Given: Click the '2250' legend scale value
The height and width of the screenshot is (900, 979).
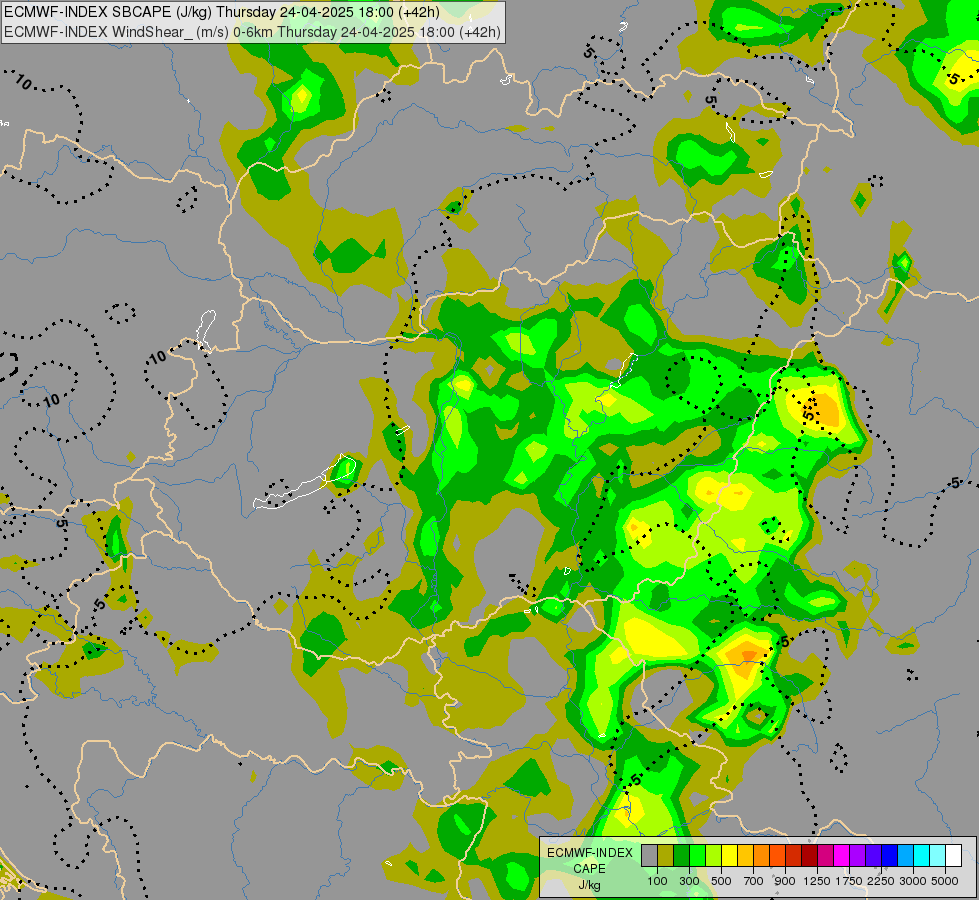Looking at the screenshot, I should coord(881,881).
